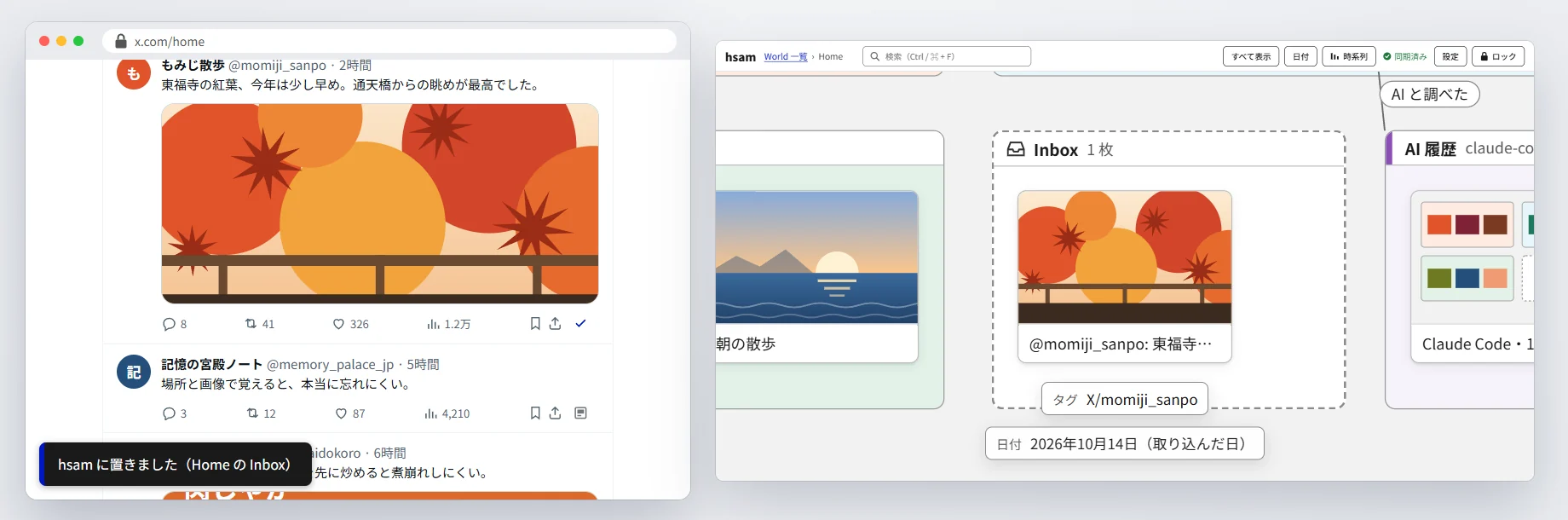This screenshot has width=1568, height=520.
Task: Click 記憶の宮殿ノート display name
Action: 211,365
